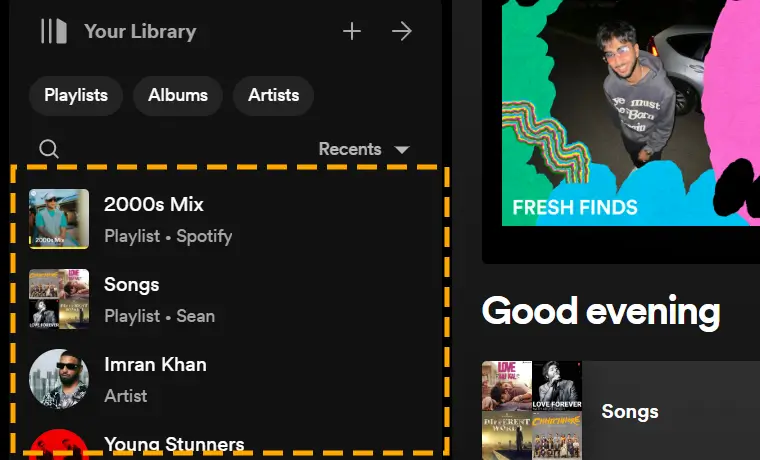Open the Recents sort dropdown
Screen dimensions: 760x460
[x=364, y=149]
